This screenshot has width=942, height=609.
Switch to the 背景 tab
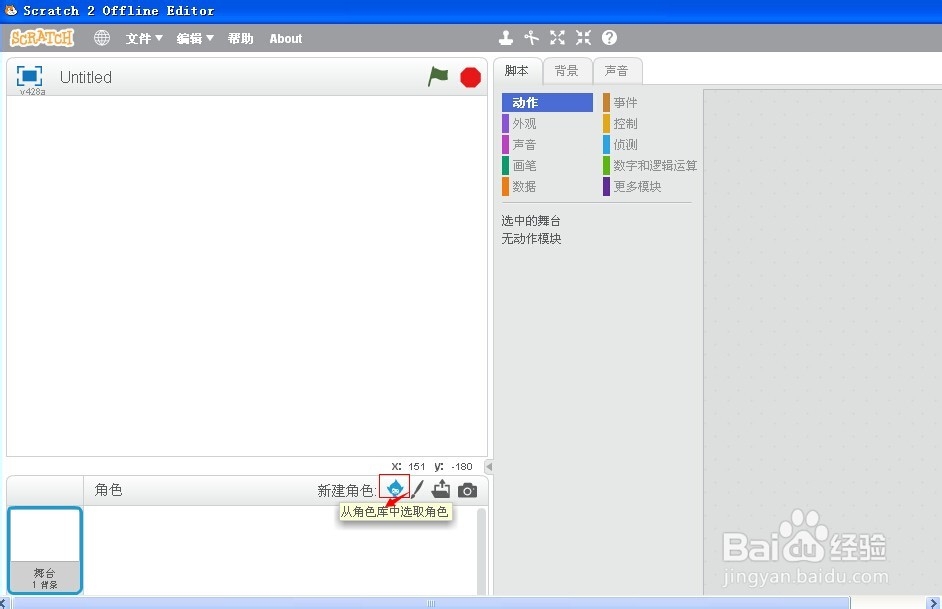pos(567,71)
